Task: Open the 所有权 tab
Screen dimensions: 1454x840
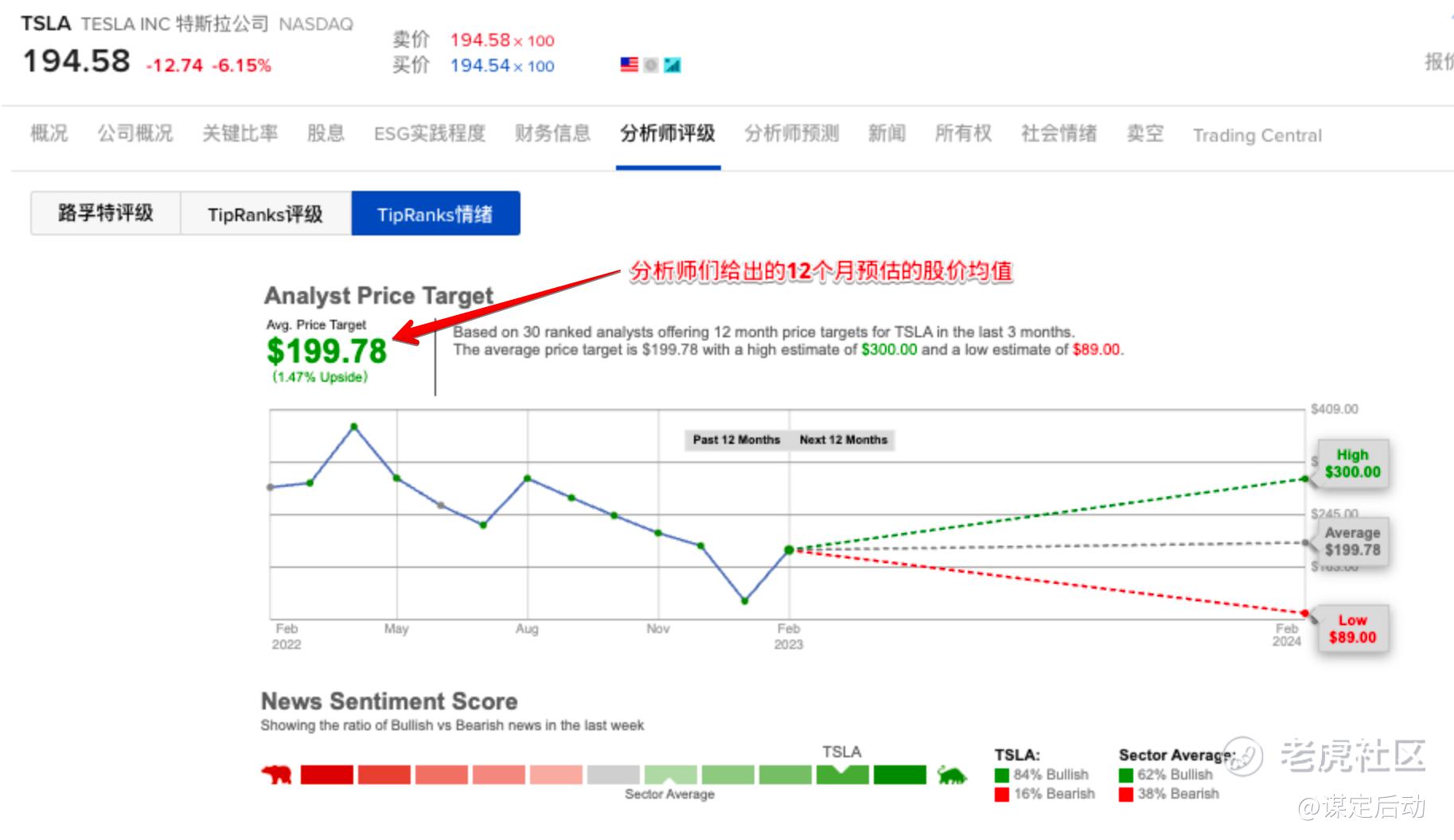Action: coord(964,133)
